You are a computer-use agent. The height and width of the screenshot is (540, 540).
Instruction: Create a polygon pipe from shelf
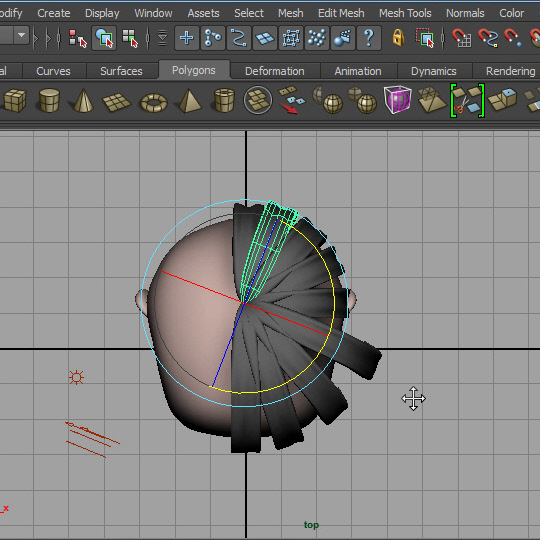coord(224,101)
